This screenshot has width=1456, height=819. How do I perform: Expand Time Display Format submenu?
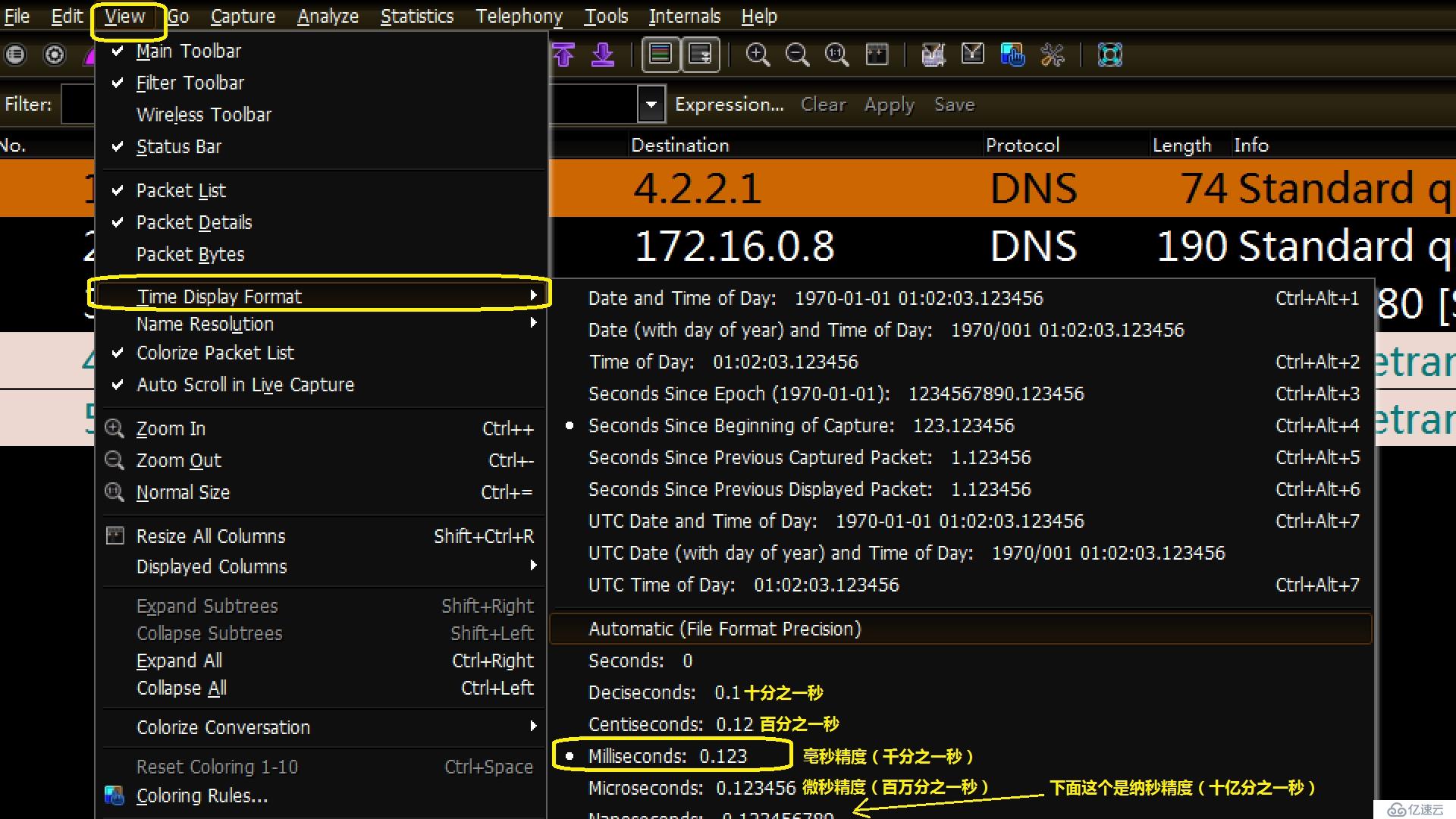[x=320, y=297]
